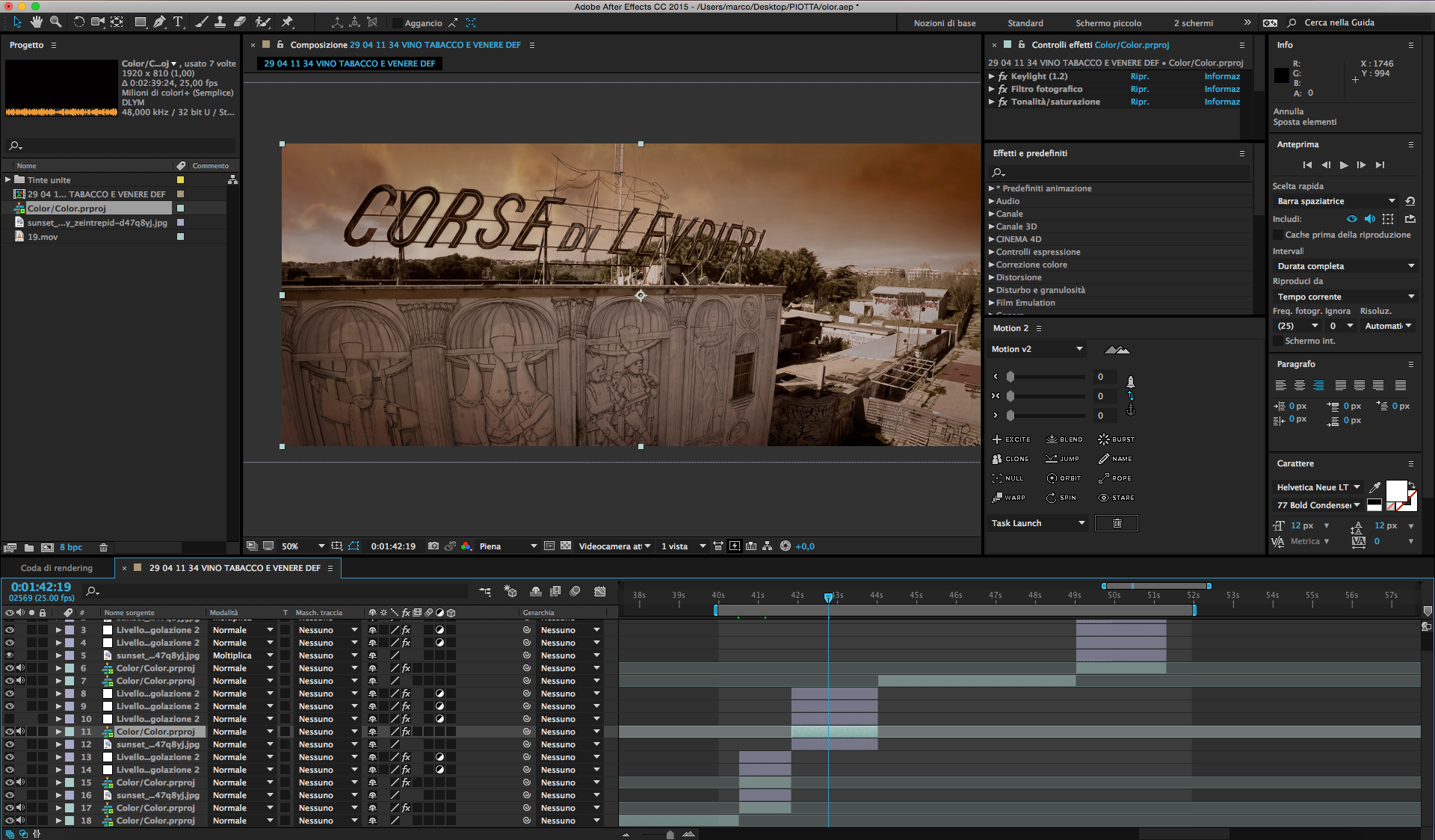The width and height of the screenshot is (1435, 840).
Task: Click the WARP tool in Motion 2
Action: (1009, 498)
